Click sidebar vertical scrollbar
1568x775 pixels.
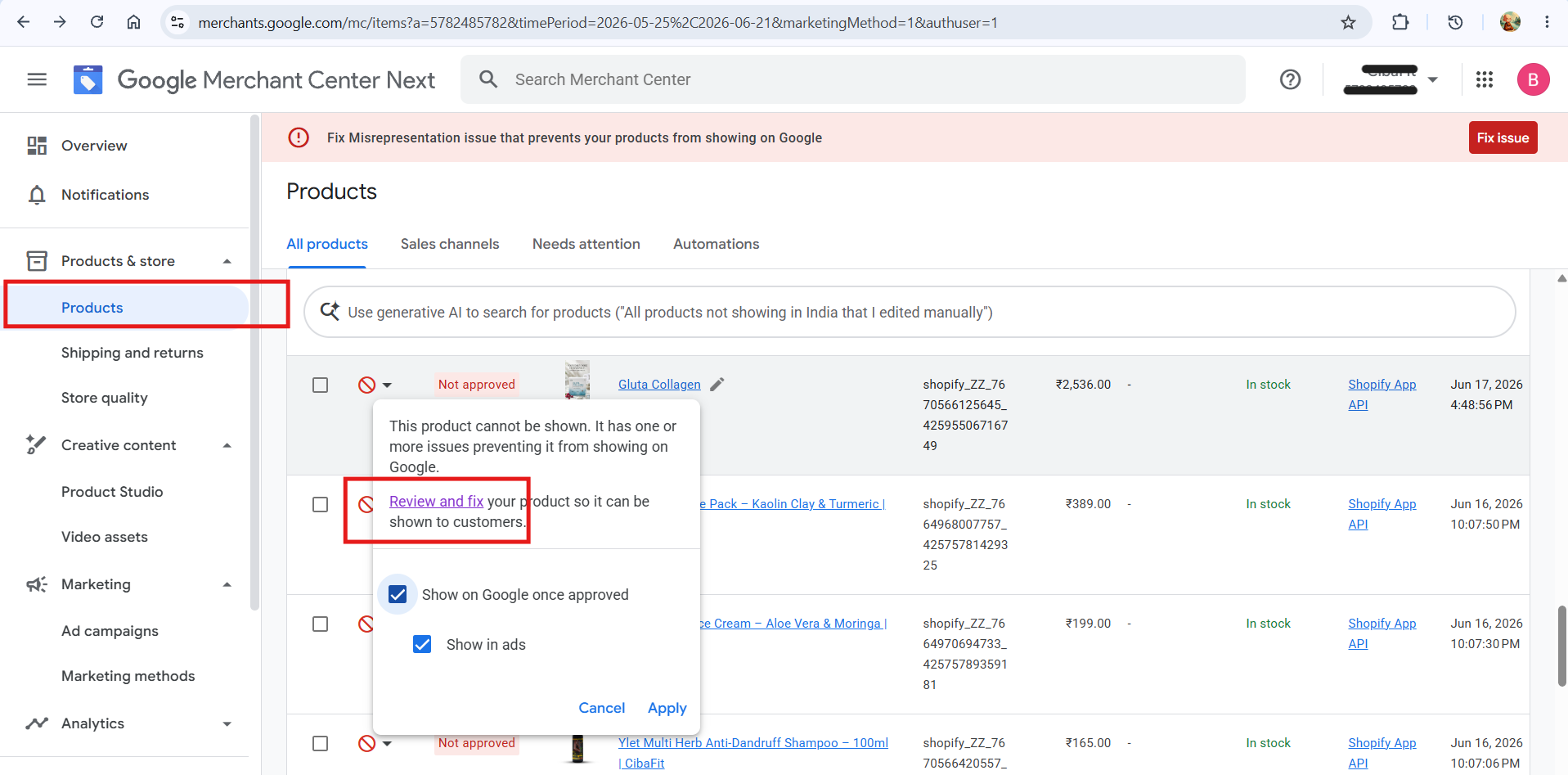pos(254,363)
